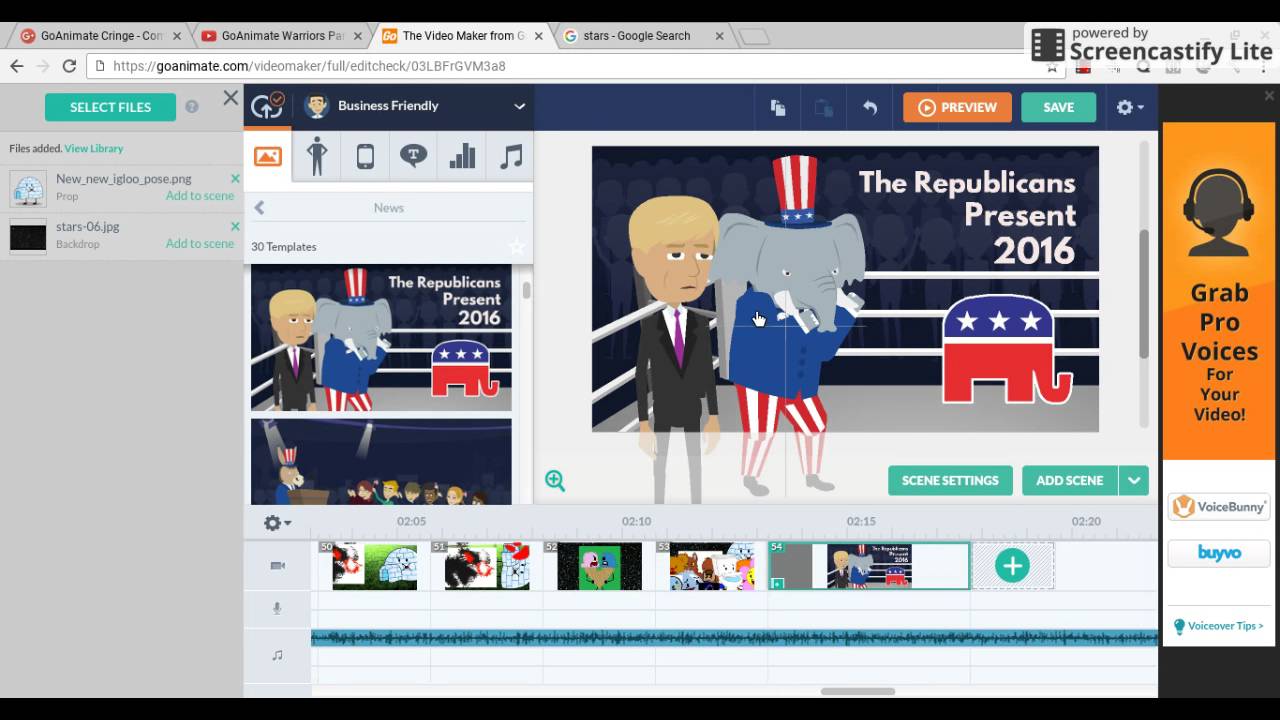The image size is (1280, 720).
Task: Select scene 54 in the timeline
Action: coord(869,566)
